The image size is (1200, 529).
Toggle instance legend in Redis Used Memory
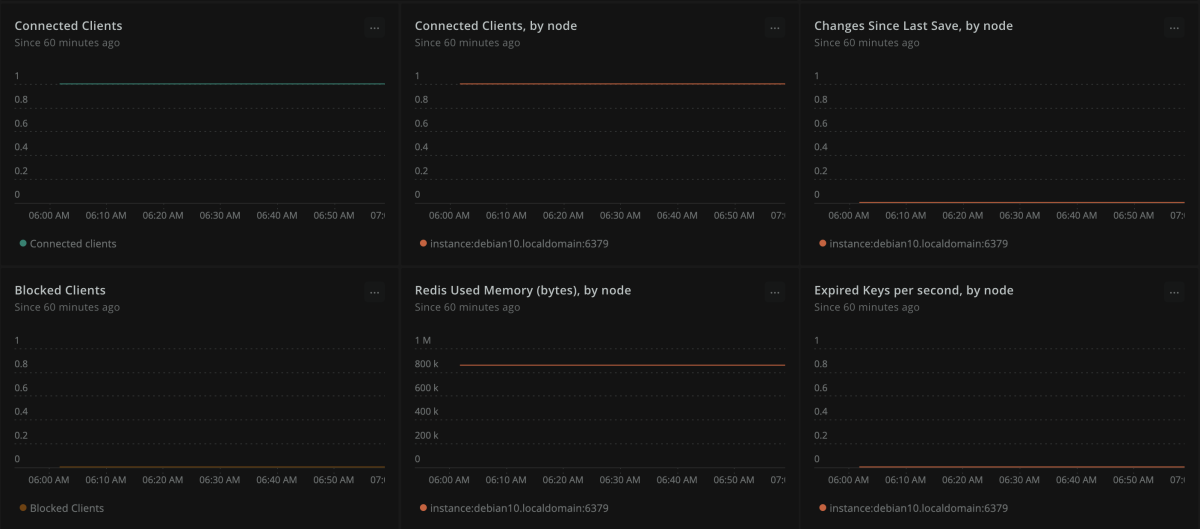pos(519,508)
